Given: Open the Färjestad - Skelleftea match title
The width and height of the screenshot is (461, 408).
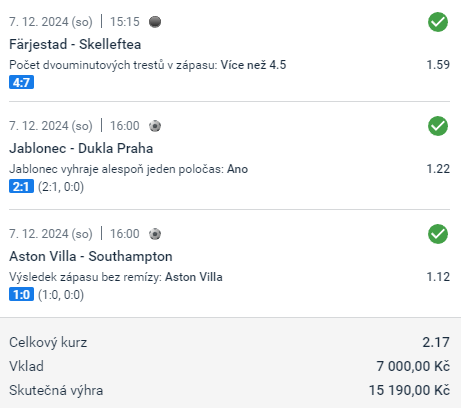Looking at the screenshot, I should pyautogui.click(x=75, y=44).
